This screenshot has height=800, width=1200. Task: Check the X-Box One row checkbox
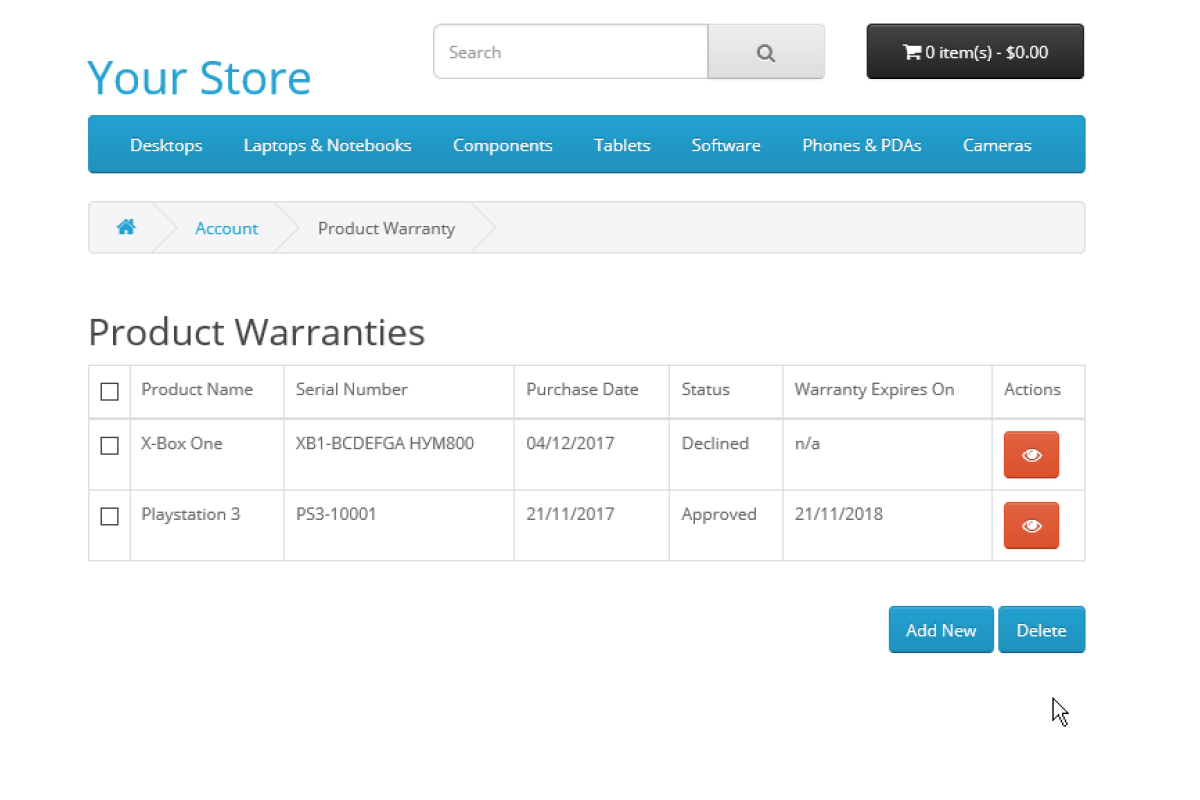[110, 445]
